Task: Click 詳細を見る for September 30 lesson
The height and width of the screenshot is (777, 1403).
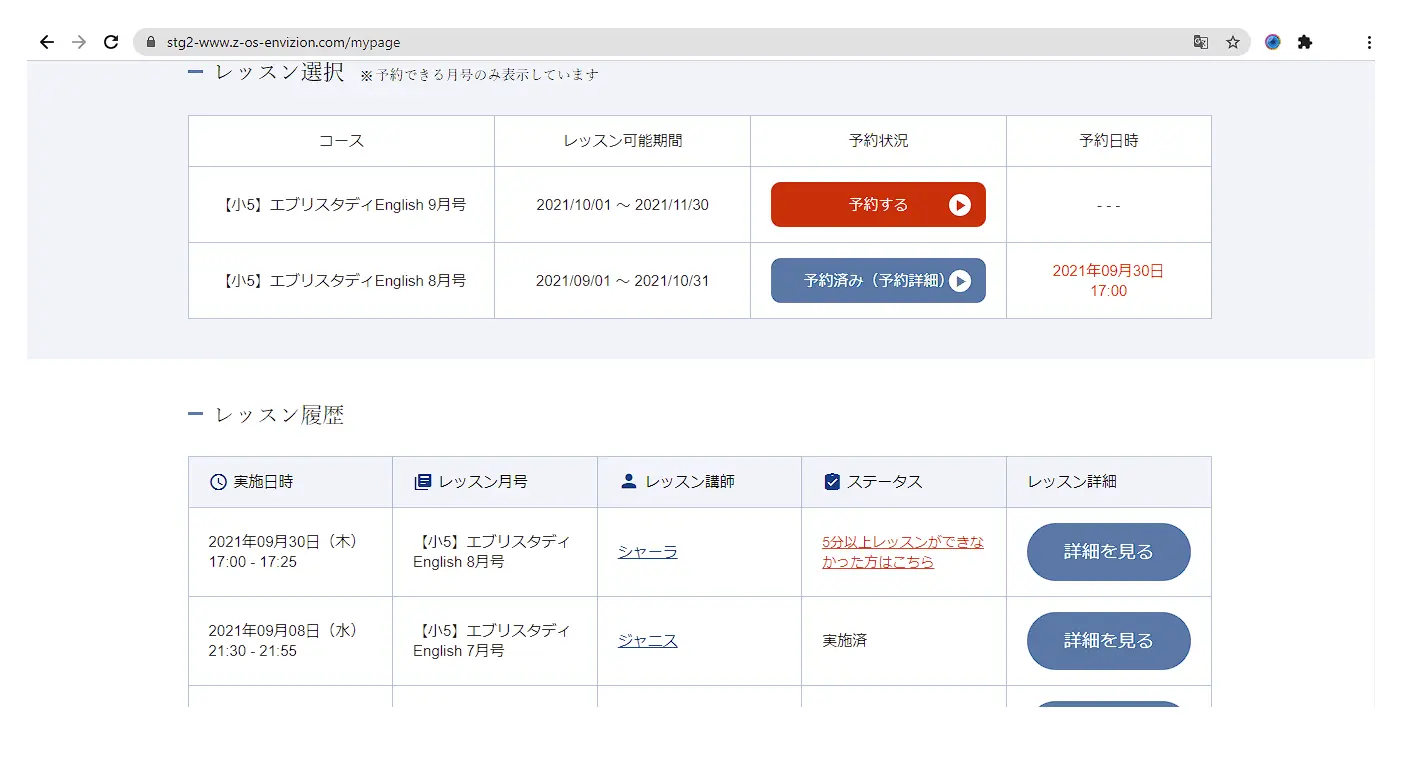Action: click(x=1108, y=552)
